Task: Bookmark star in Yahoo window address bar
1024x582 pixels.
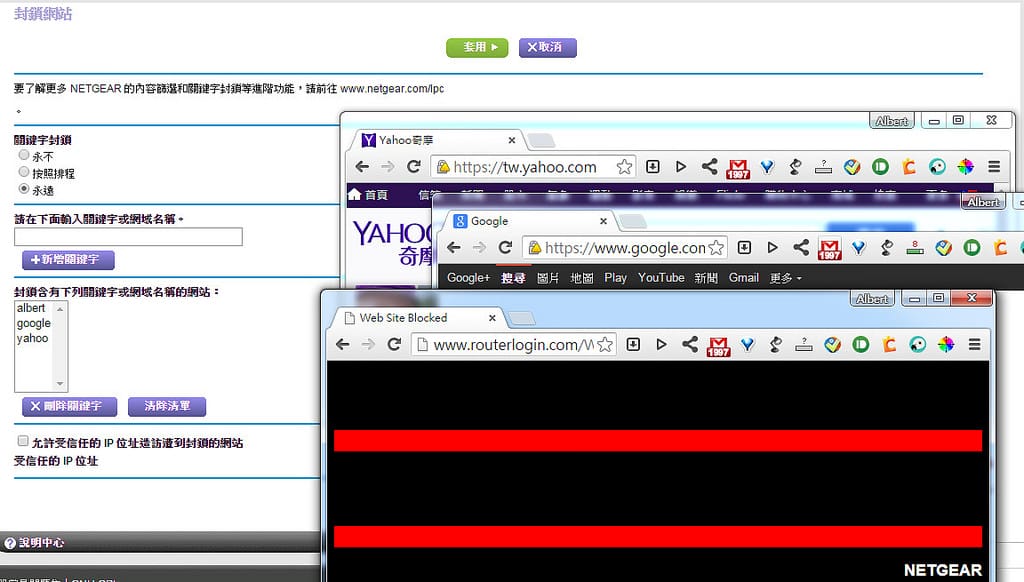Action: pos(624,167)
